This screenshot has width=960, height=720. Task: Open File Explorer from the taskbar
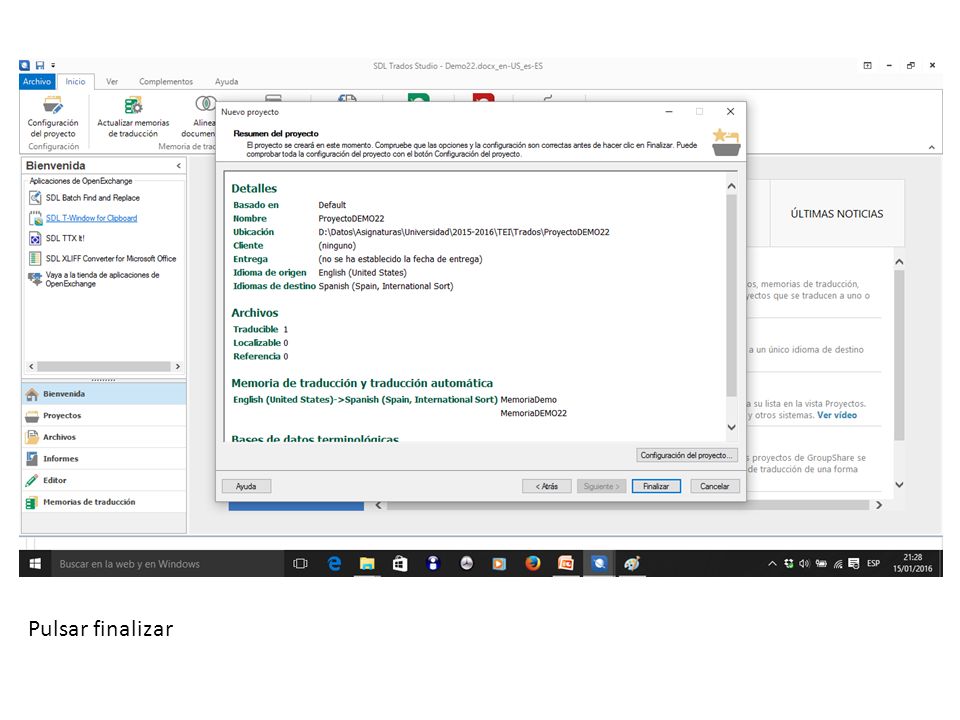(x=367, y=564)
